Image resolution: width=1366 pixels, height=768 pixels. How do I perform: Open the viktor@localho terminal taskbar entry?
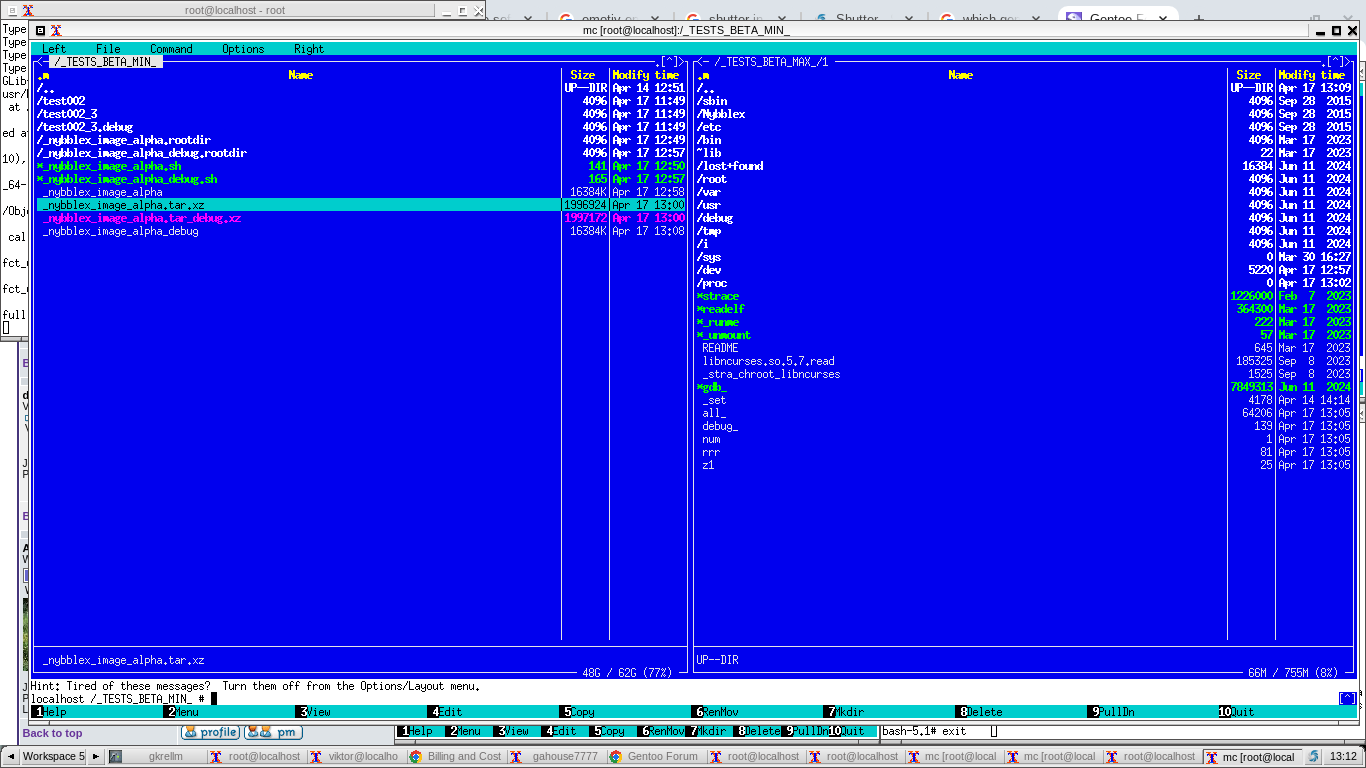(x=356, y=757)
